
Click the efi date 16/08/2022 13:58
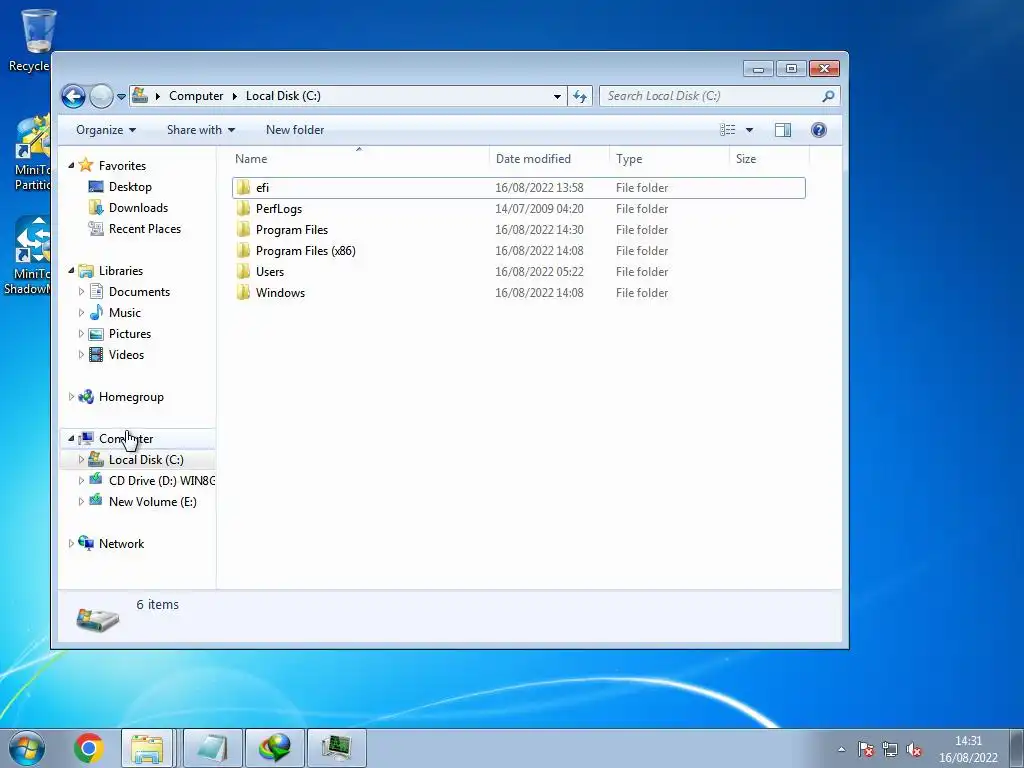click(539, 188)
